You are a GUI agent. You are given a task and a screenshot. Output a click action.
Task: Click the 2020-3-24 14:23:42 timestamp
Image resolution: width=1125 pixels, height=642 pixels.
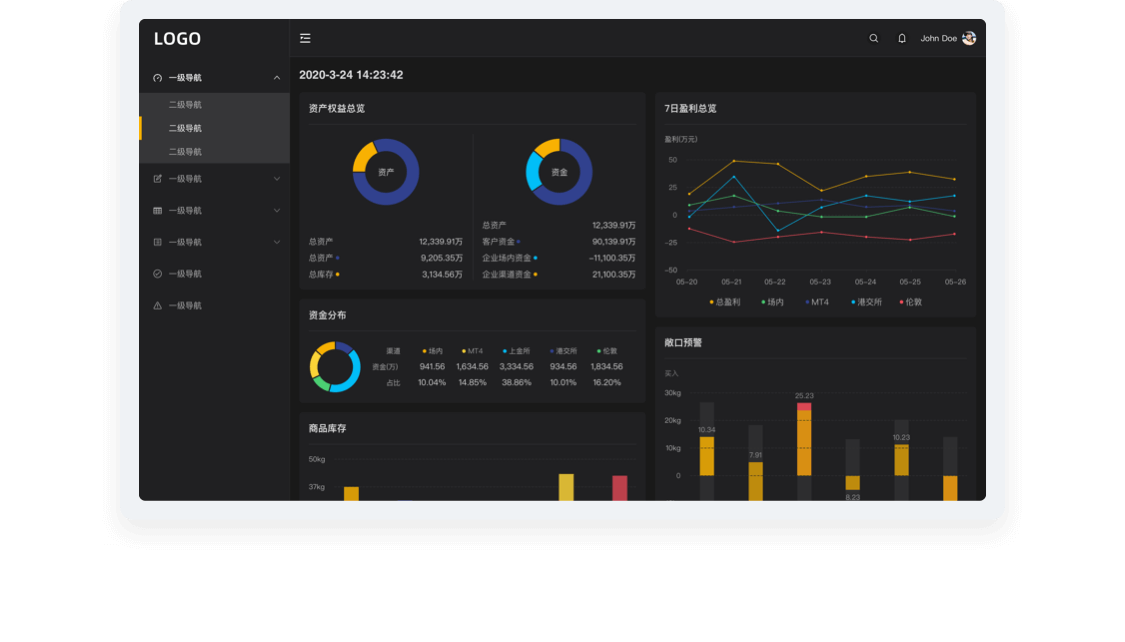click(x=351, y=75)
